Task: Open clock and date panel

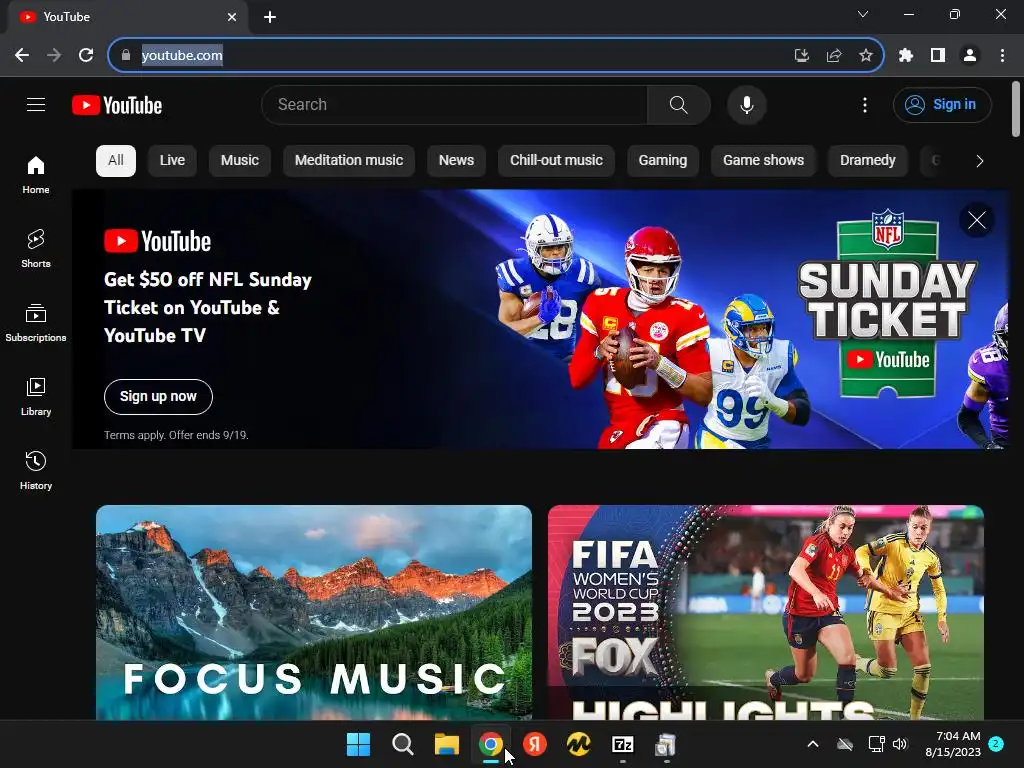Action: (953, 744)
